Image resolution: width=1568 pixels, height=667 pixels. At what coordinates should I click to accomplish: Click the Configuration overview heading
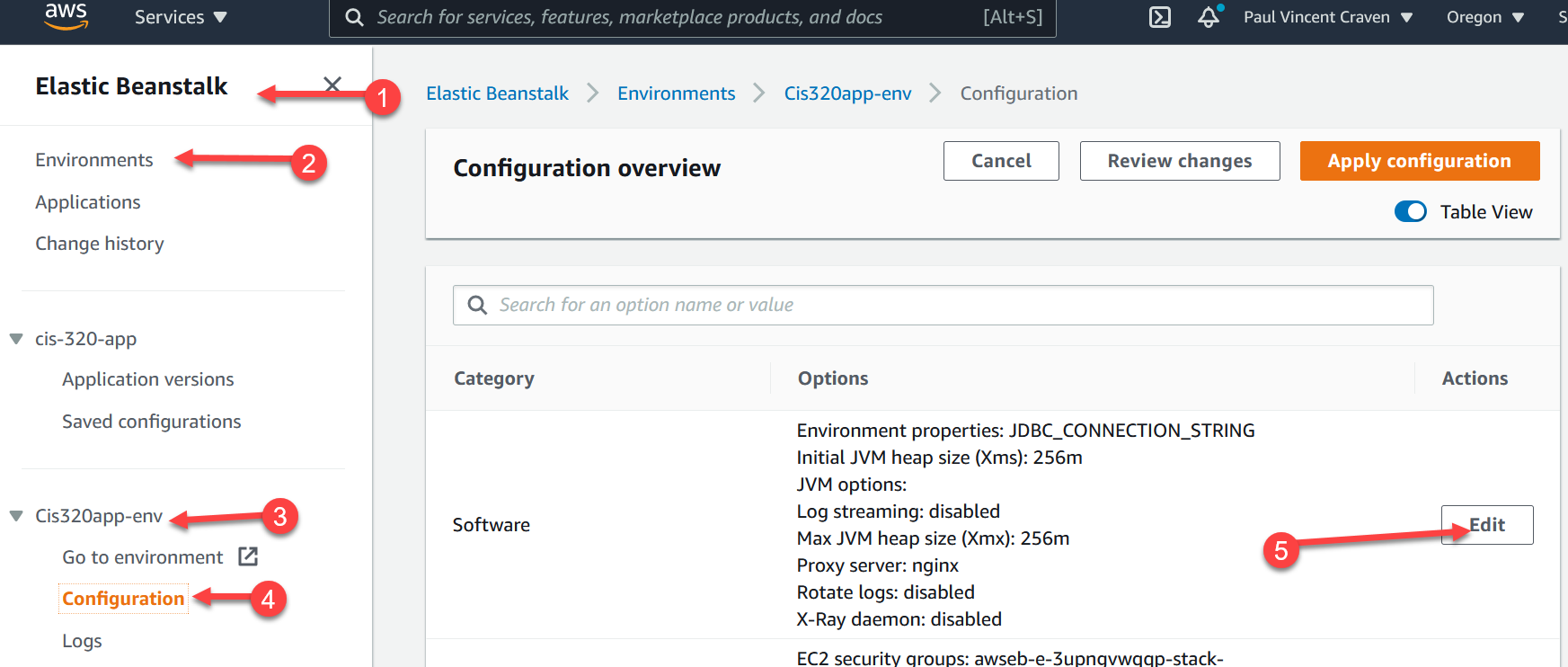[x=587, y=168]
